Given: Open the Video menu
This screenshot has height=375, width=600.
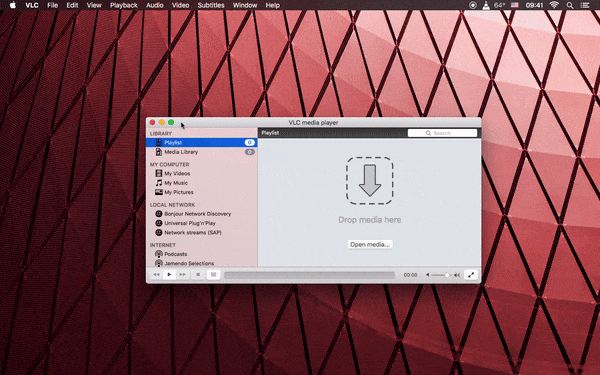Looking at the screenshot, I should pyautogui.click(x=180, y=5).
